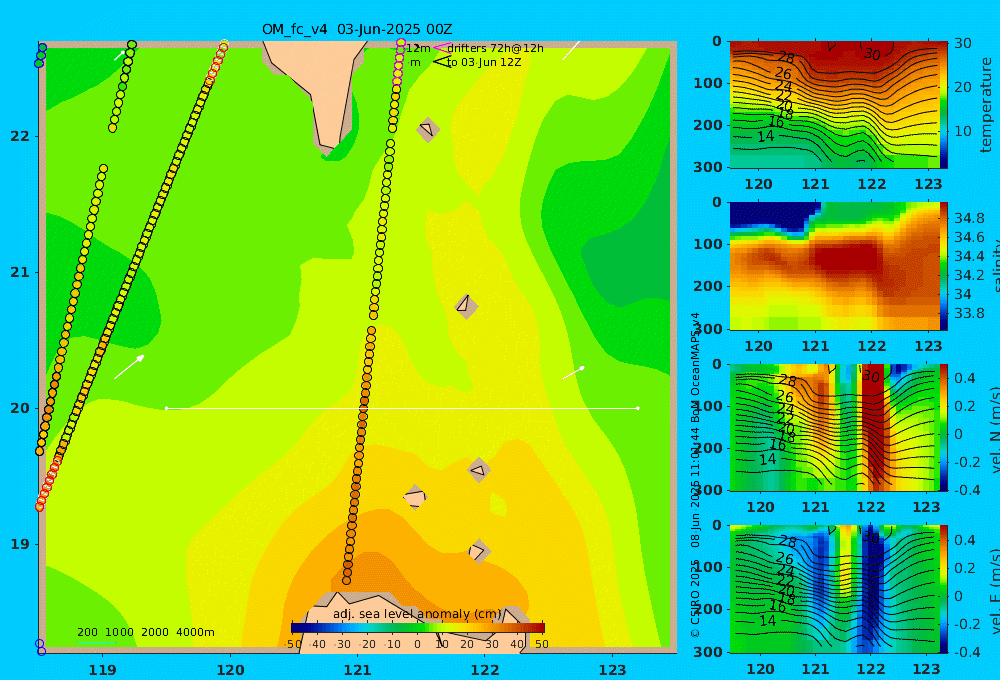This screenshot has height=680, width=1000.
Task: Click the longitude "123" tick under the main map
Action: click(613, 670)
